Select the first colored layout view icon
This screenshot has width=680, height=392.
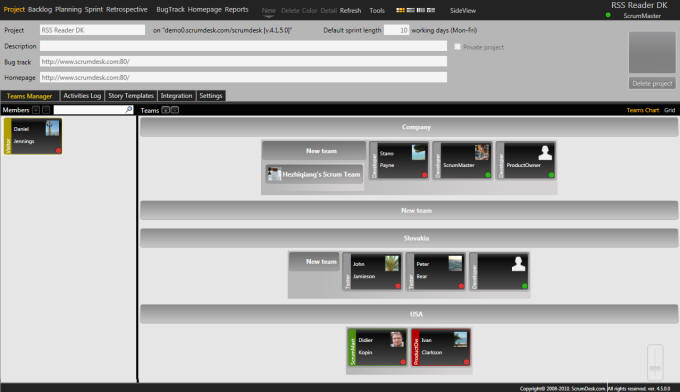pos(400,10)
